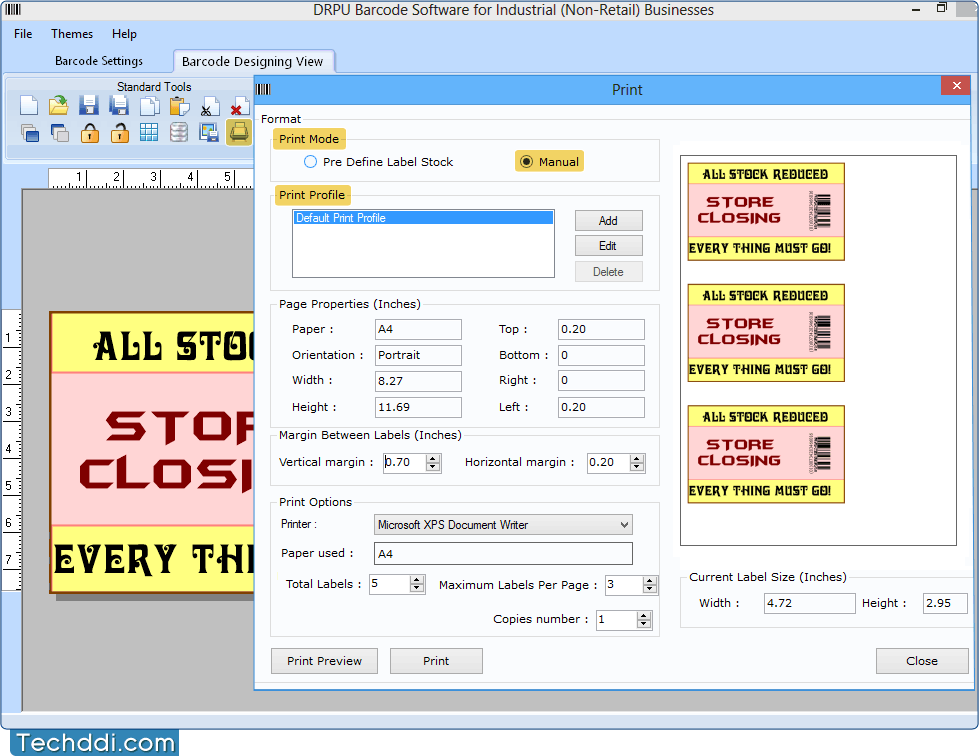Viewport: 979px width, 756px height.
Task: Click the Print button at dialog bottom
Action: [436, 661]
